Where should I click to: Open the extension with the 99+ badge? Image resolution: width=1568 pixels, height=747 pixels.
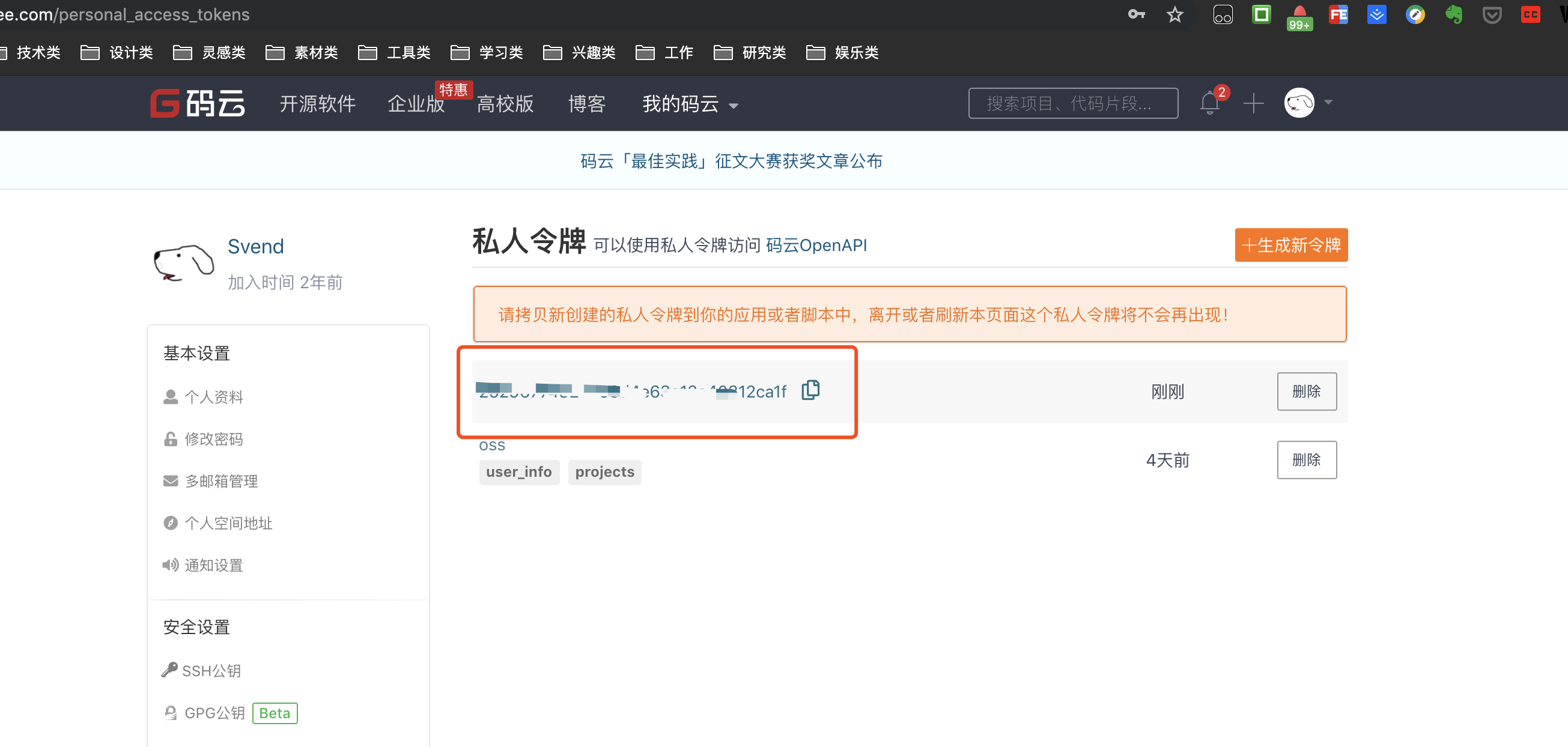point(1299,17)
